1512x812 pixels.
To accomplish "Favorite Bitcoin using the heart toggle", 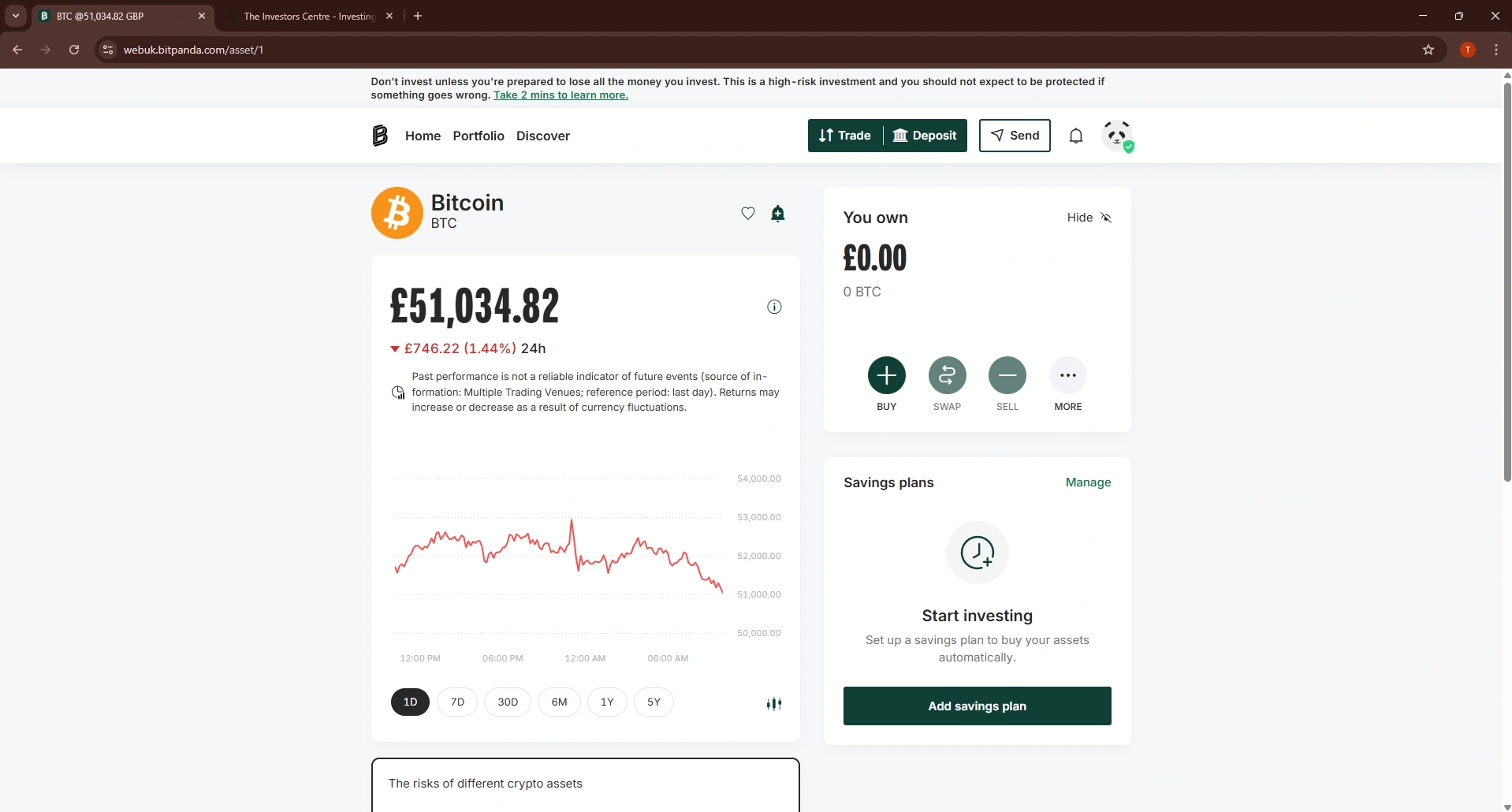I will click(747, 213).
